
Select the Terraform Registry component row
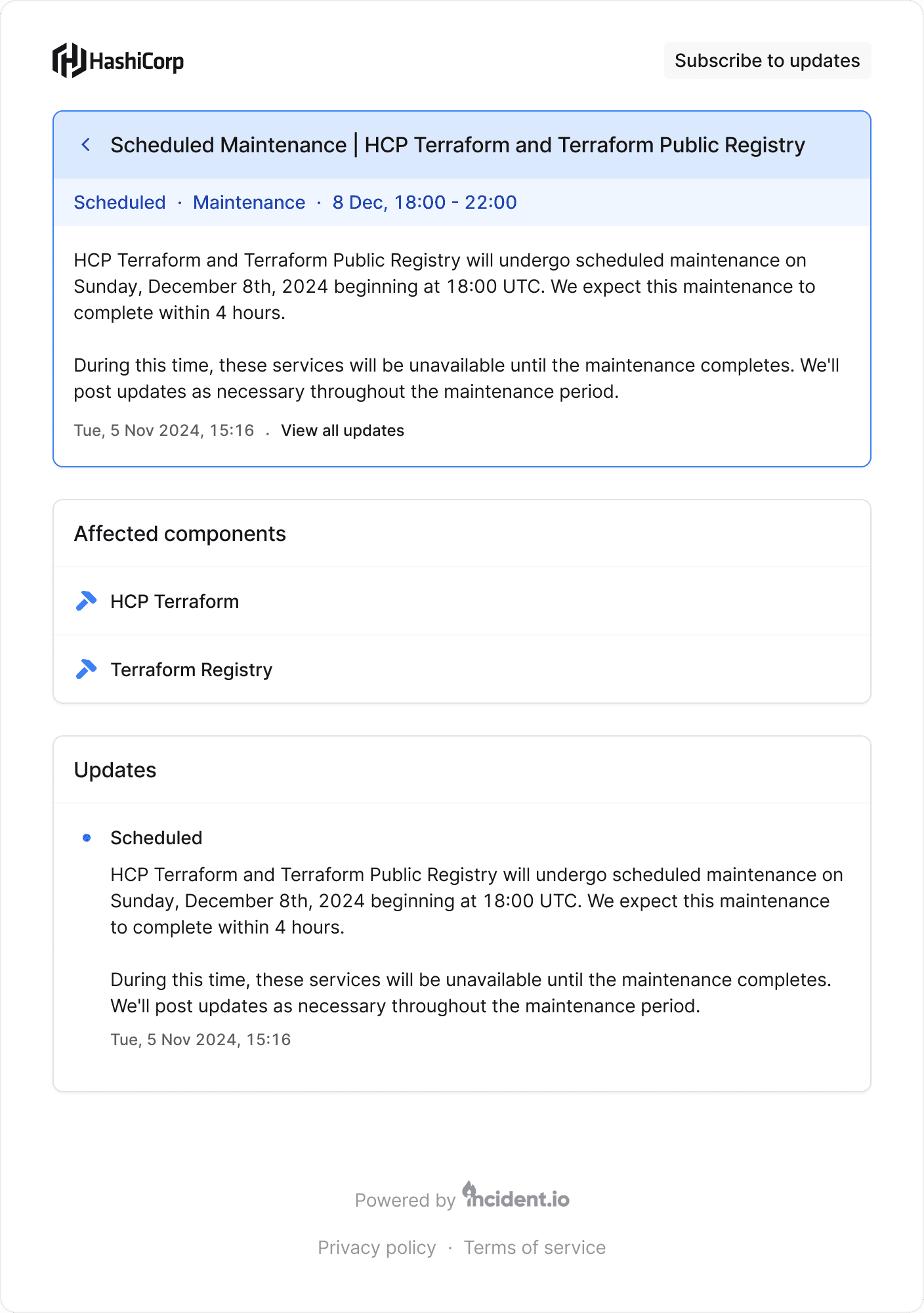[x=191, y=669]
